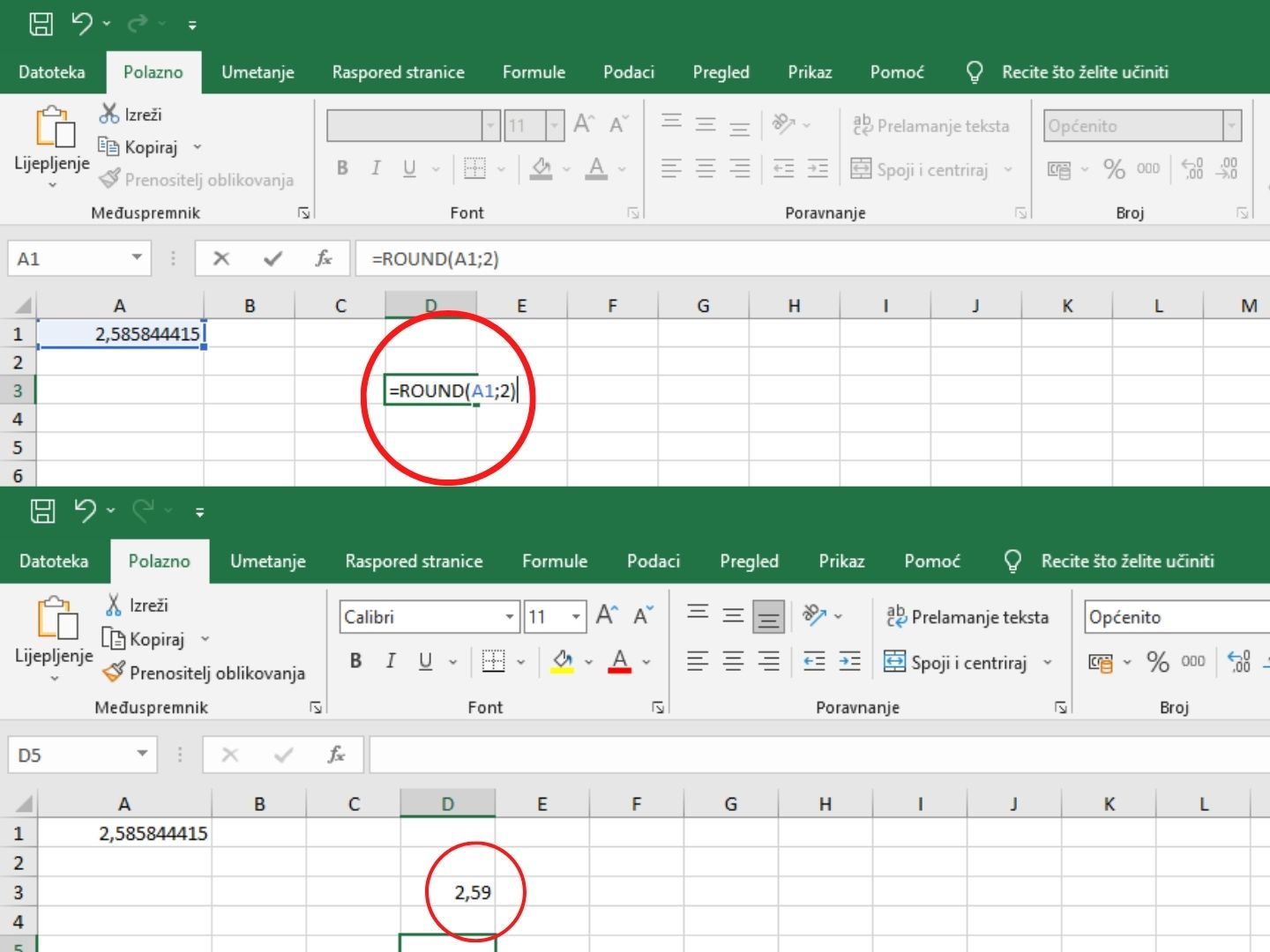Click Recite što želite učiniti in upper window
Viewport: 1270px width, 952px height.
point(1085,72)
